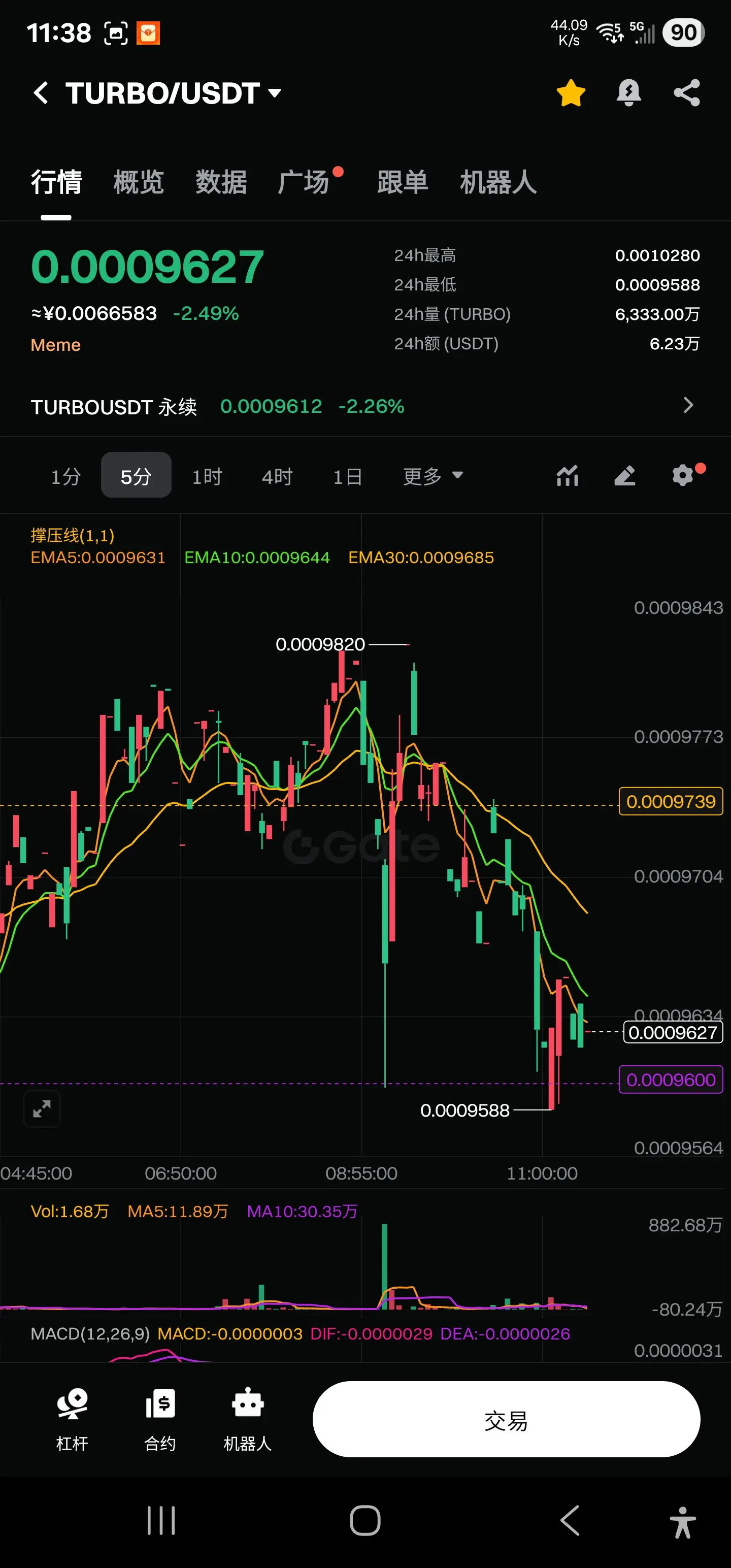731x1568 pixels.
Task: Tap the MA10:30.35万 volume average label
Action: point(302,1212)
